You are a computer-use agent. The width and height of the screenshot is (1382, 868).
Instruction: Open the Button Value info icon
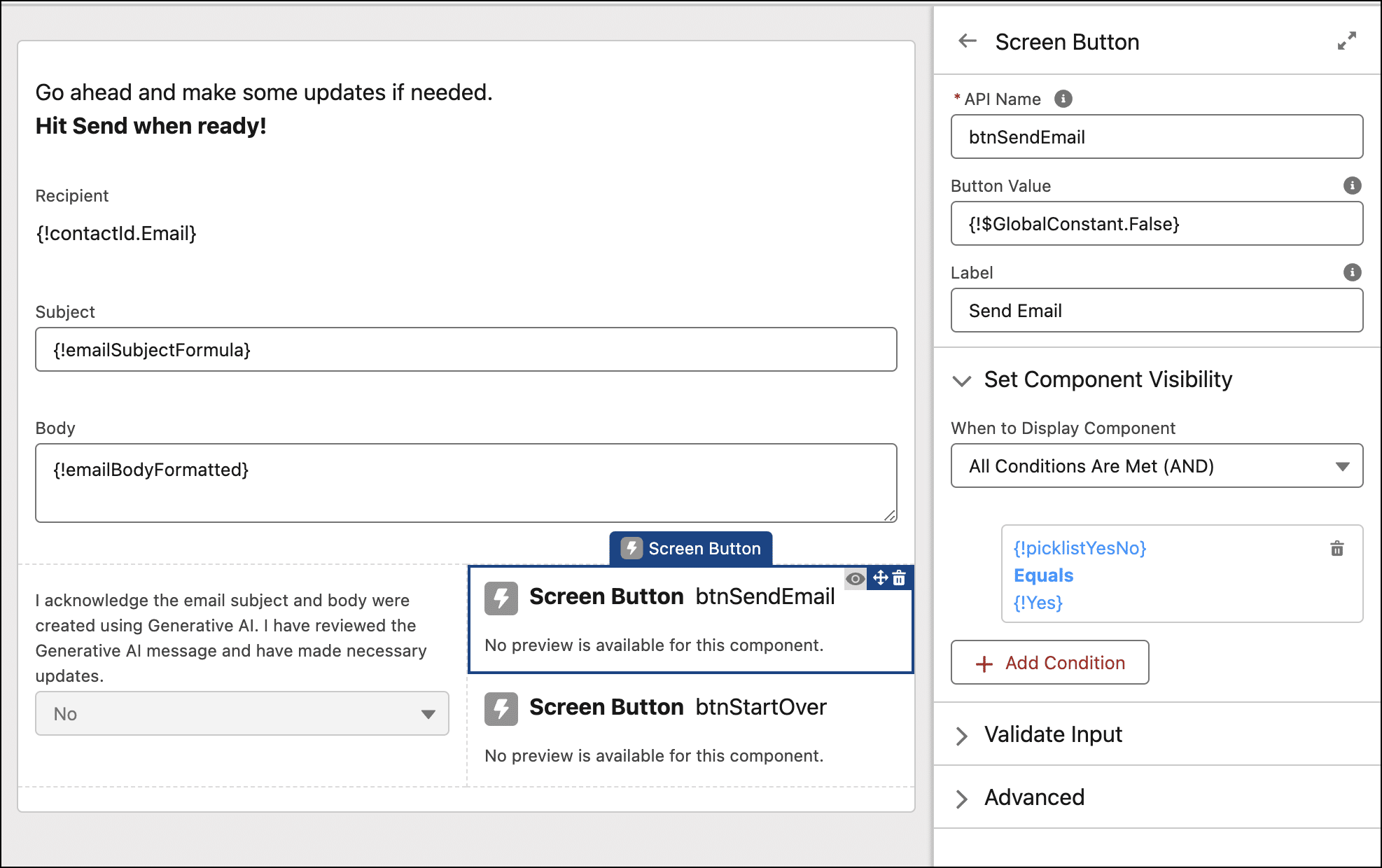click(x=1352, y=185)
